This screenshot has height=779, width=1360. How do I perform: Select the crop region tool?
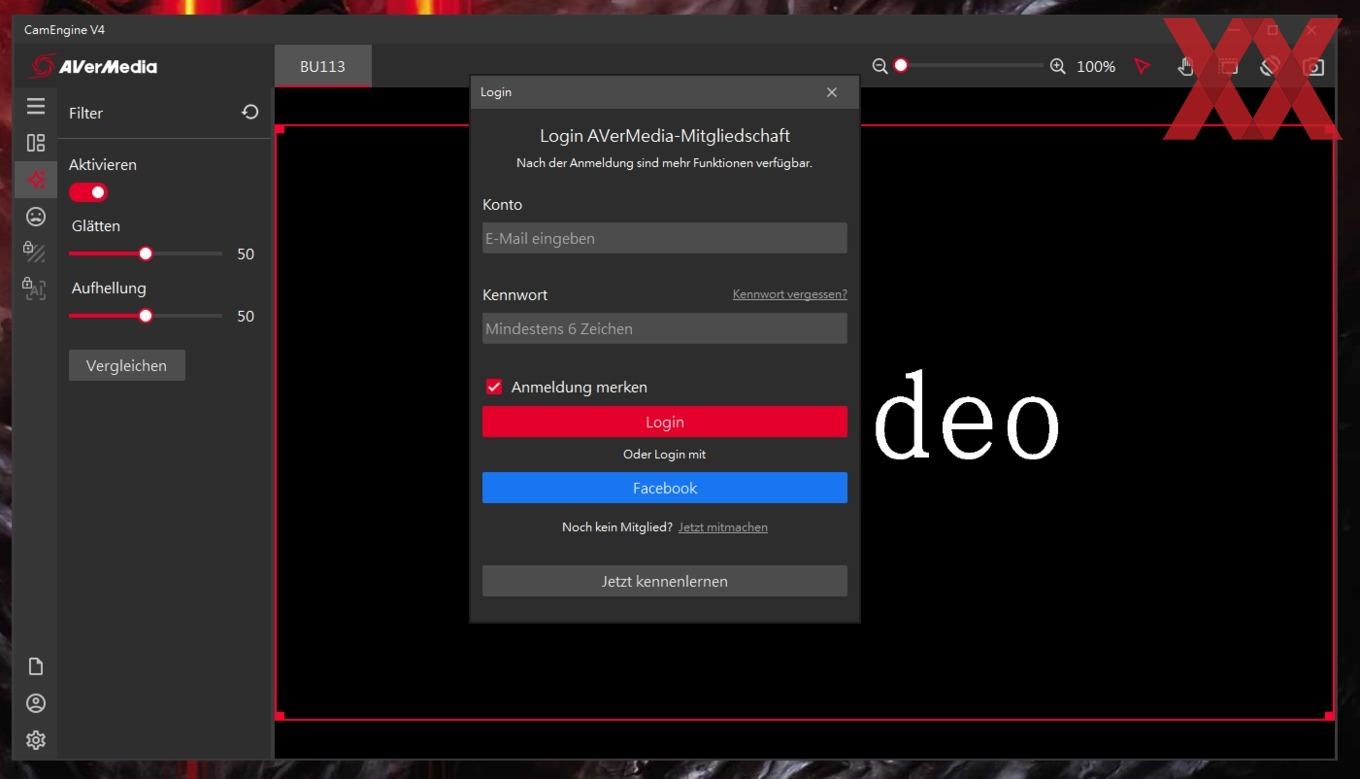pos(1228,66)
